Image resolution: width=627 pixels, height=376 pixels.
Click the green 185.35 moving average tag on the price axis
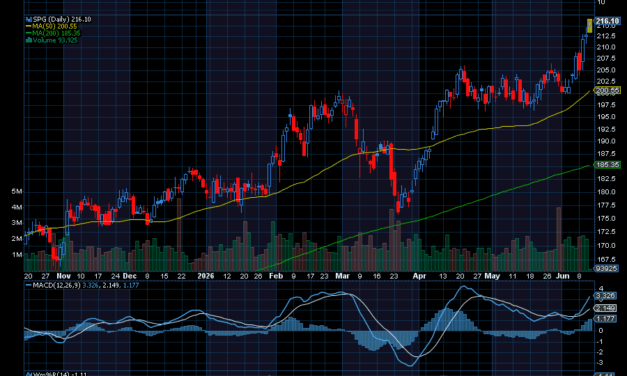(x=607, y=164)
